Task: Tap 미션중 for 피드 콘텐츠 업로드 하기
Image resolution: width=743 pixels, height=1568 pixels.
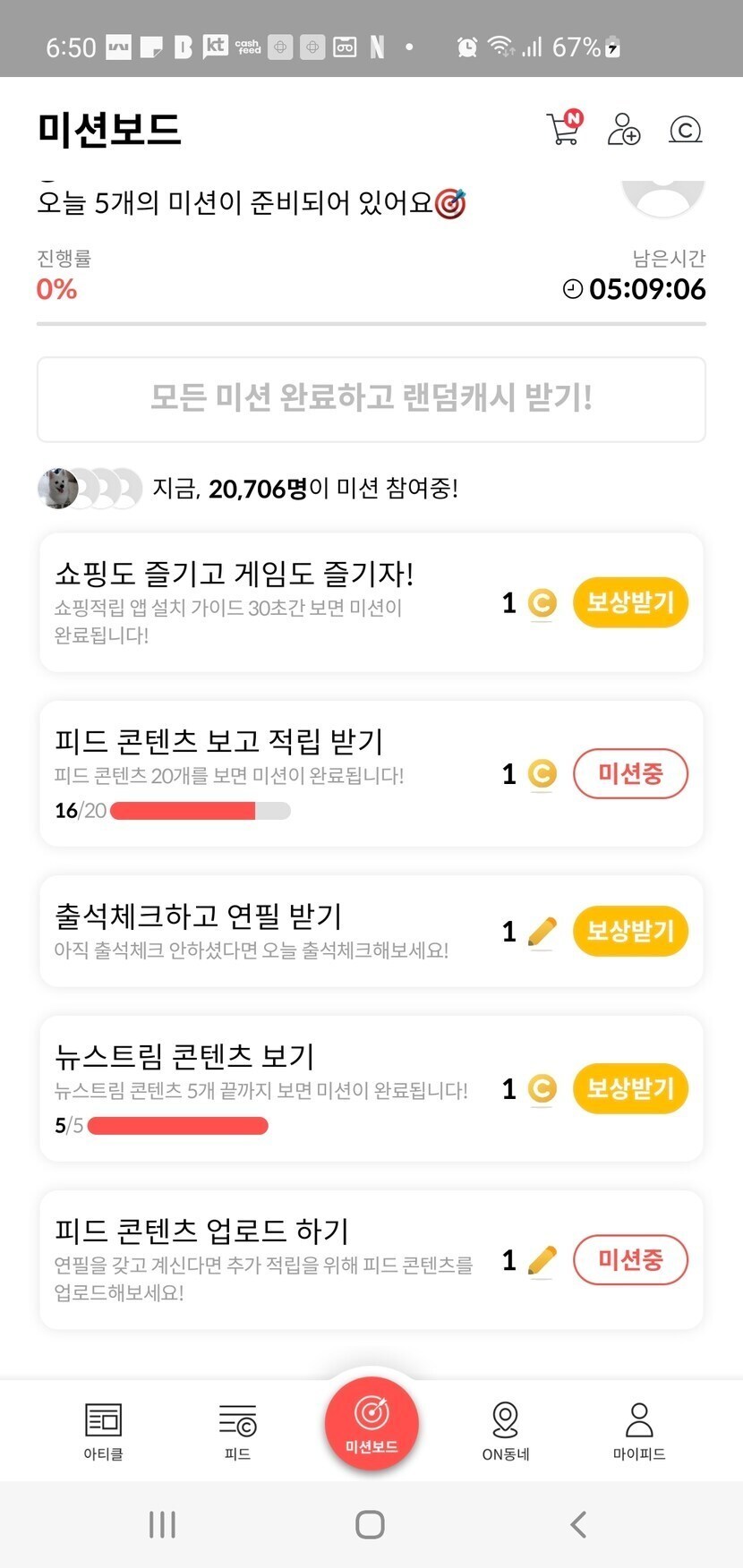Action: point(630,1260)
